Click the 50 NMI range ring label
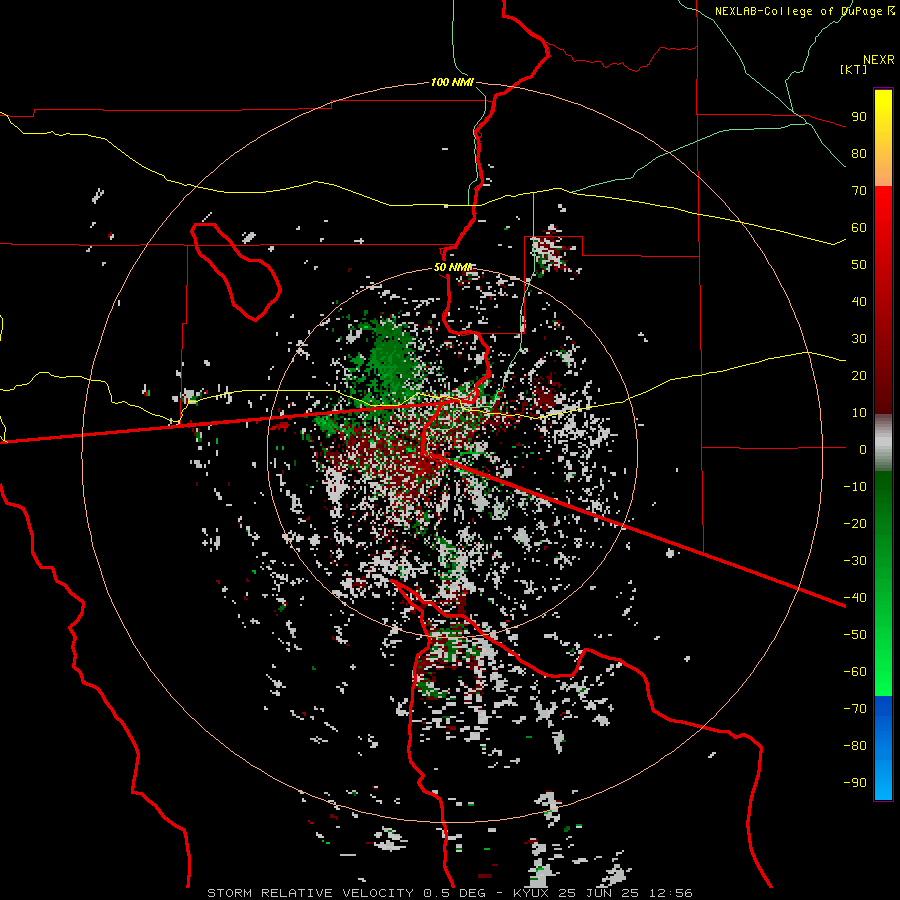The image size is (900, 900). tap(452, 267)
